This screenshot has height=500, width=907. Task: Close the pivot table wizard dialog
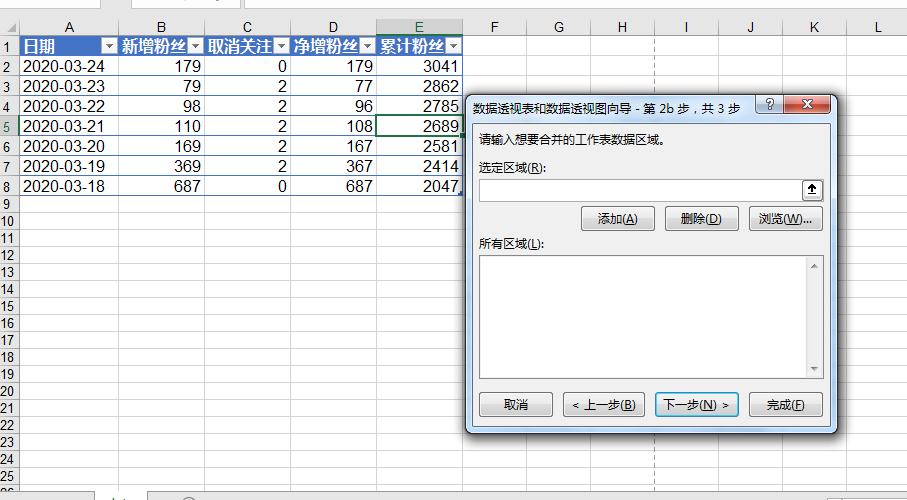[x=808, y=104]
